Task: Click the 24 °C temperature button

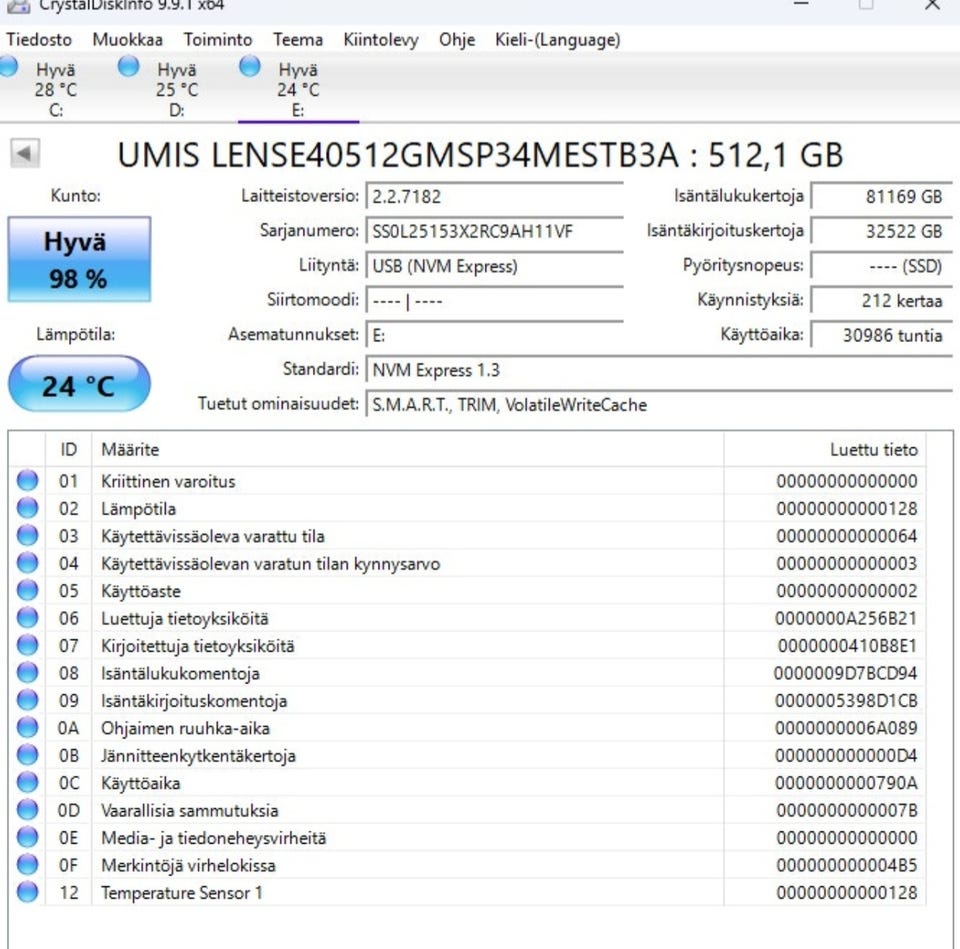Action: coord(79,384)
